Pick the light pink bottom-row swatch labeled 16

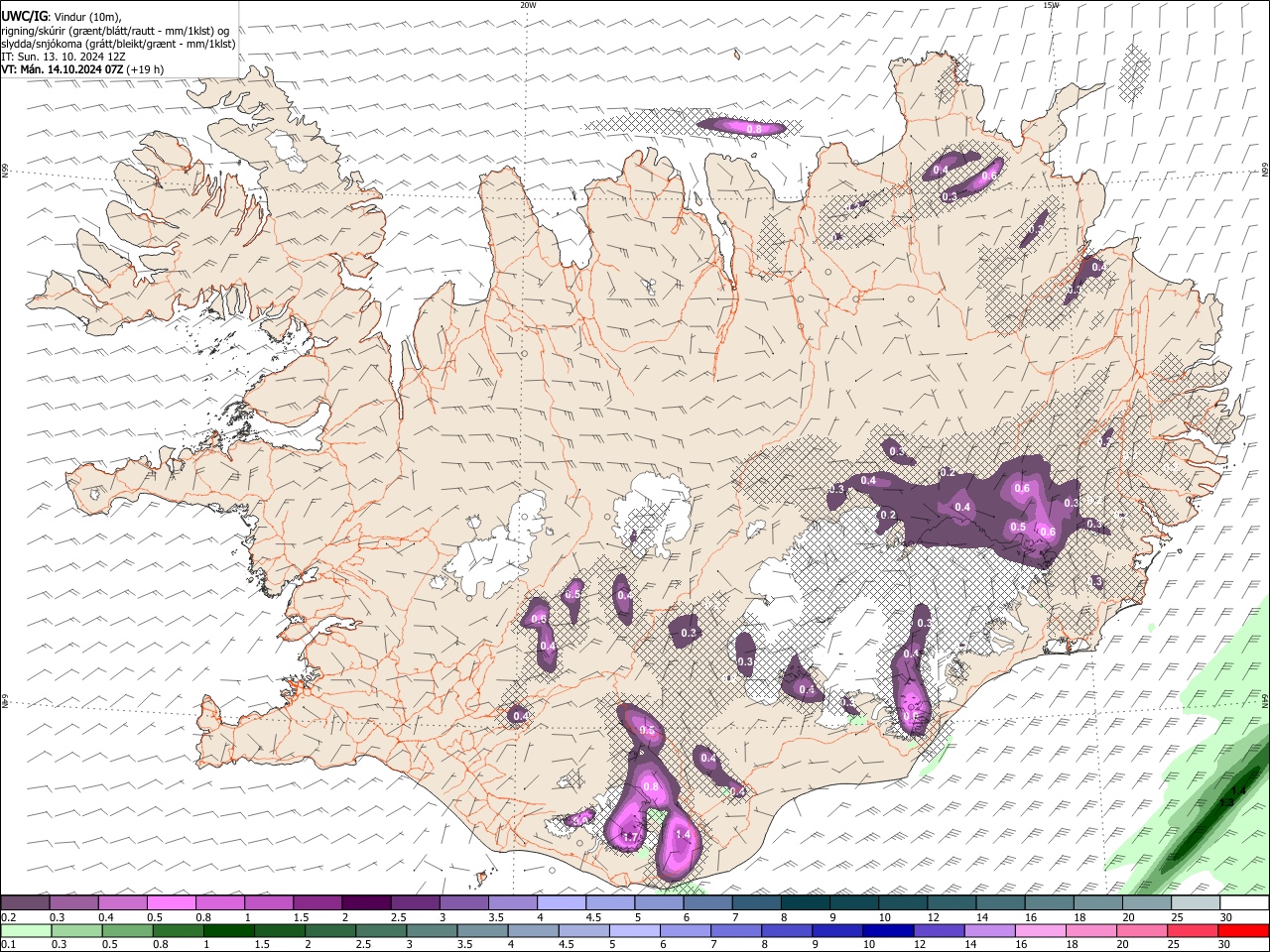click(x=1039, y=930)
